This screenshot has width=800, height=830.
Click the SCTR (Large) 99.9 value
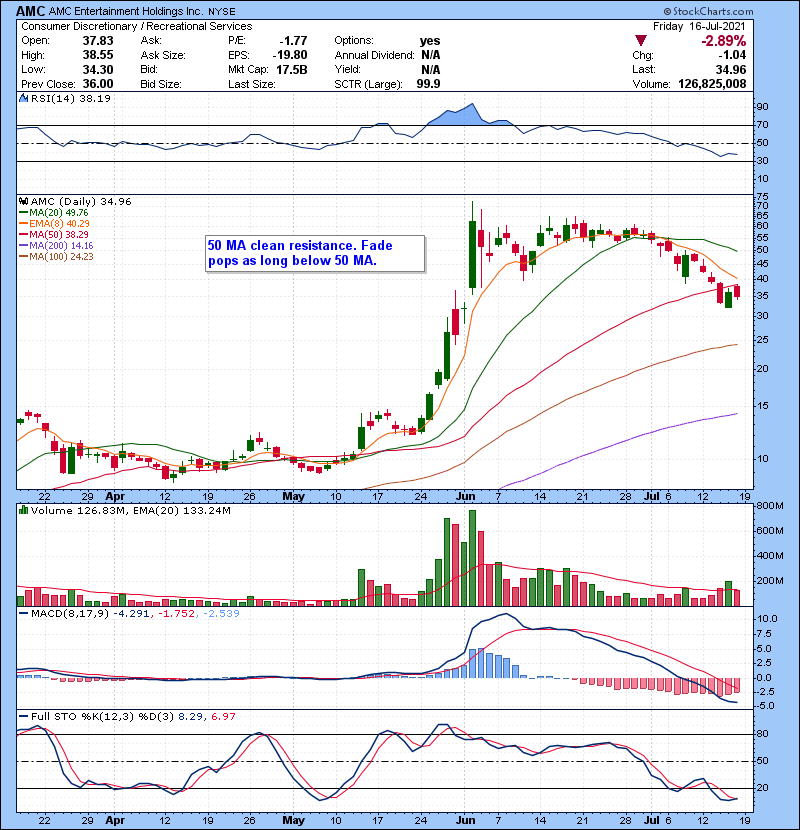(428, 84)
